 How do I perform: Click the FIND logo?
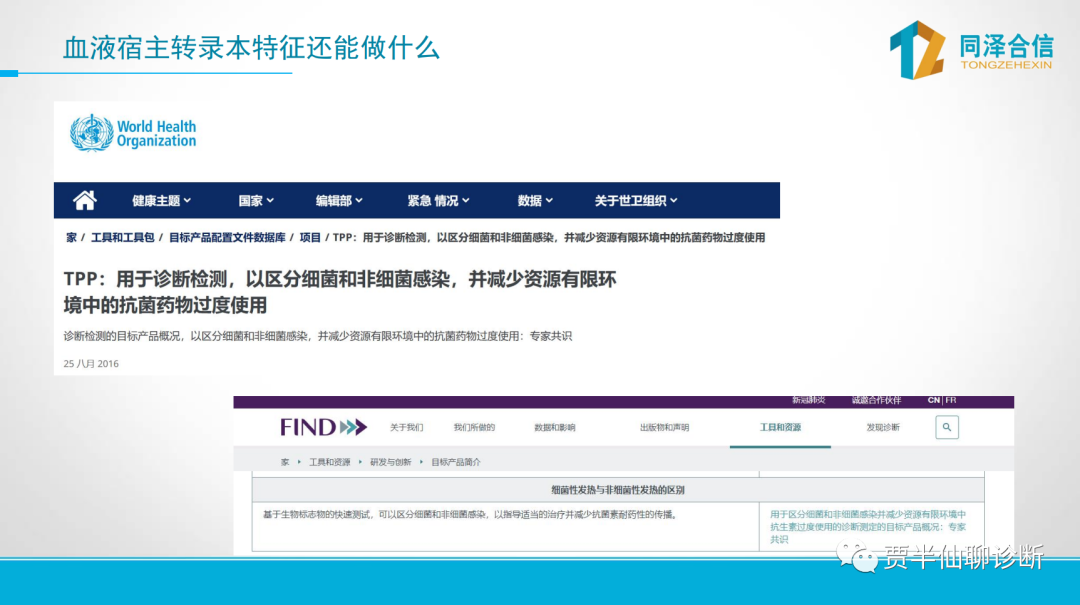[323, 427]
